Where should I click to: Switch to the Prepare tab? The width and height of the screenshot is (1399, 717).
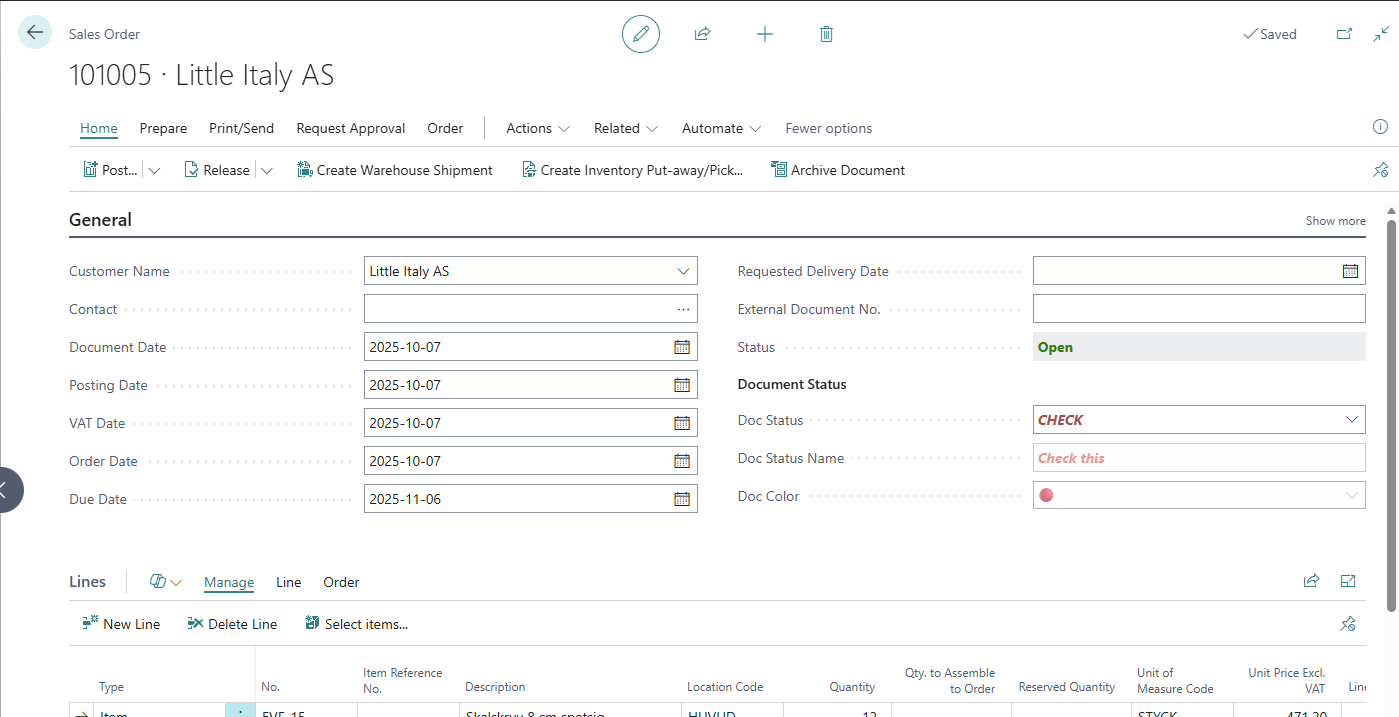coord(163,128)
